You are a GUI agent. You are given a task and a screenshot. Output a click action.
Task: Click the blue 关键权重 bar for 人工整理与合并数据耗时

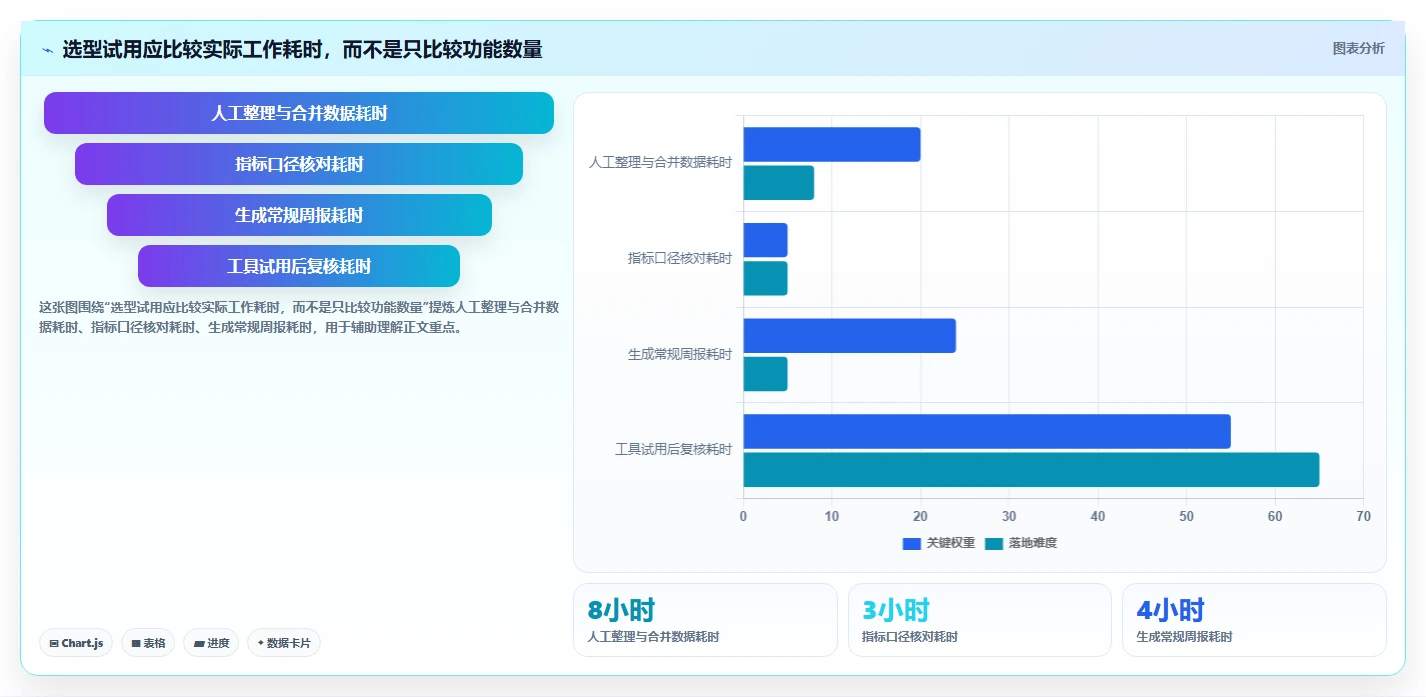click(832, 145)
